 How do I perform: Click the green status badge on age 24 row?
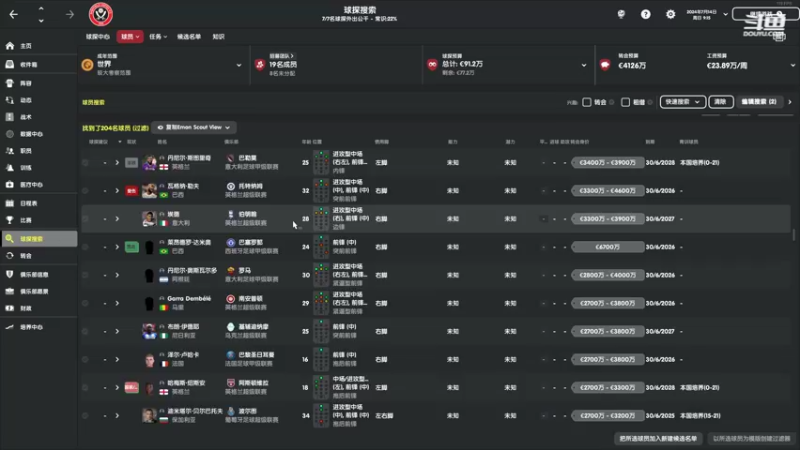132,247
